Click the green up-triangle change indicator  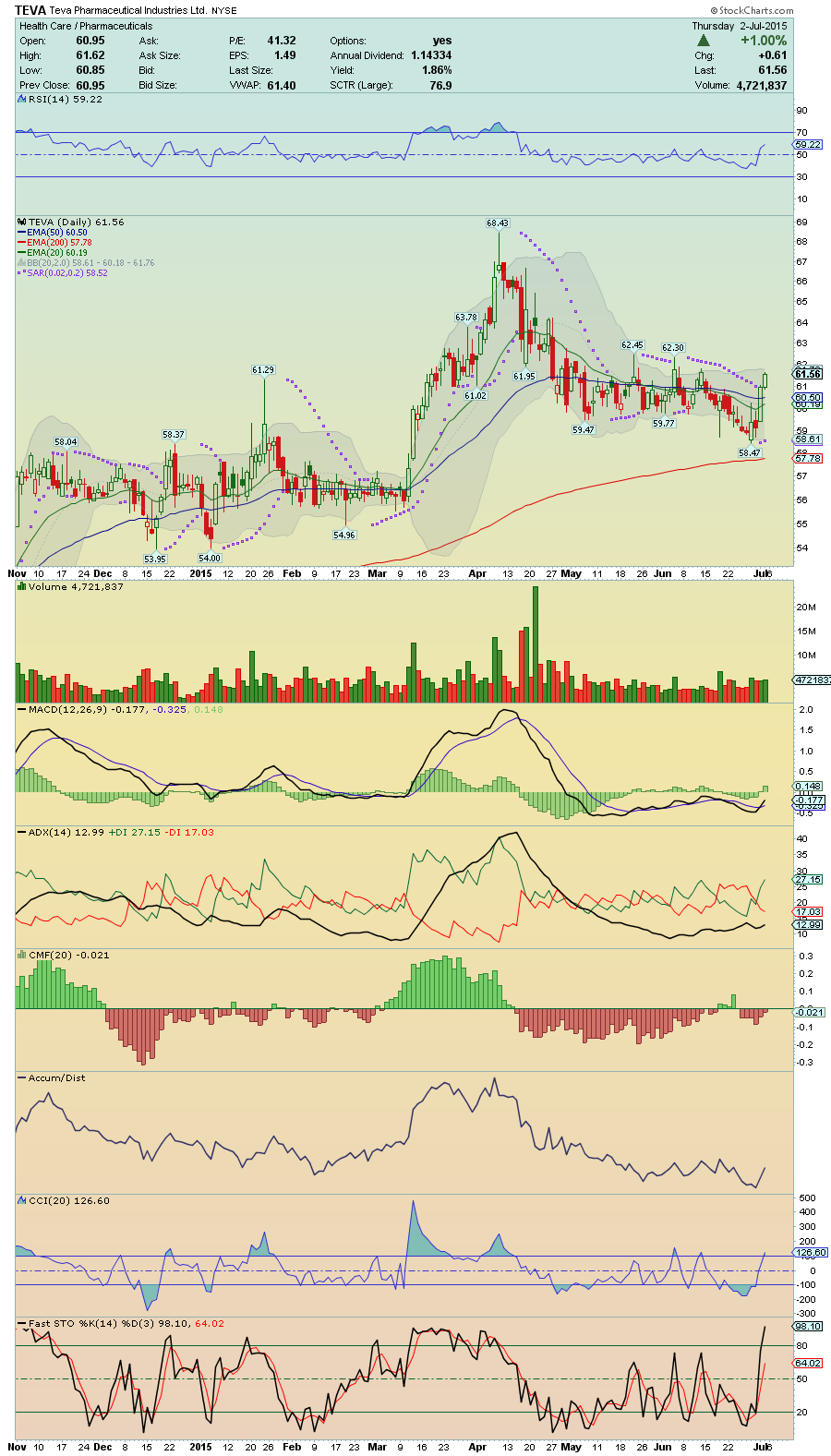(x=703, y=41)
